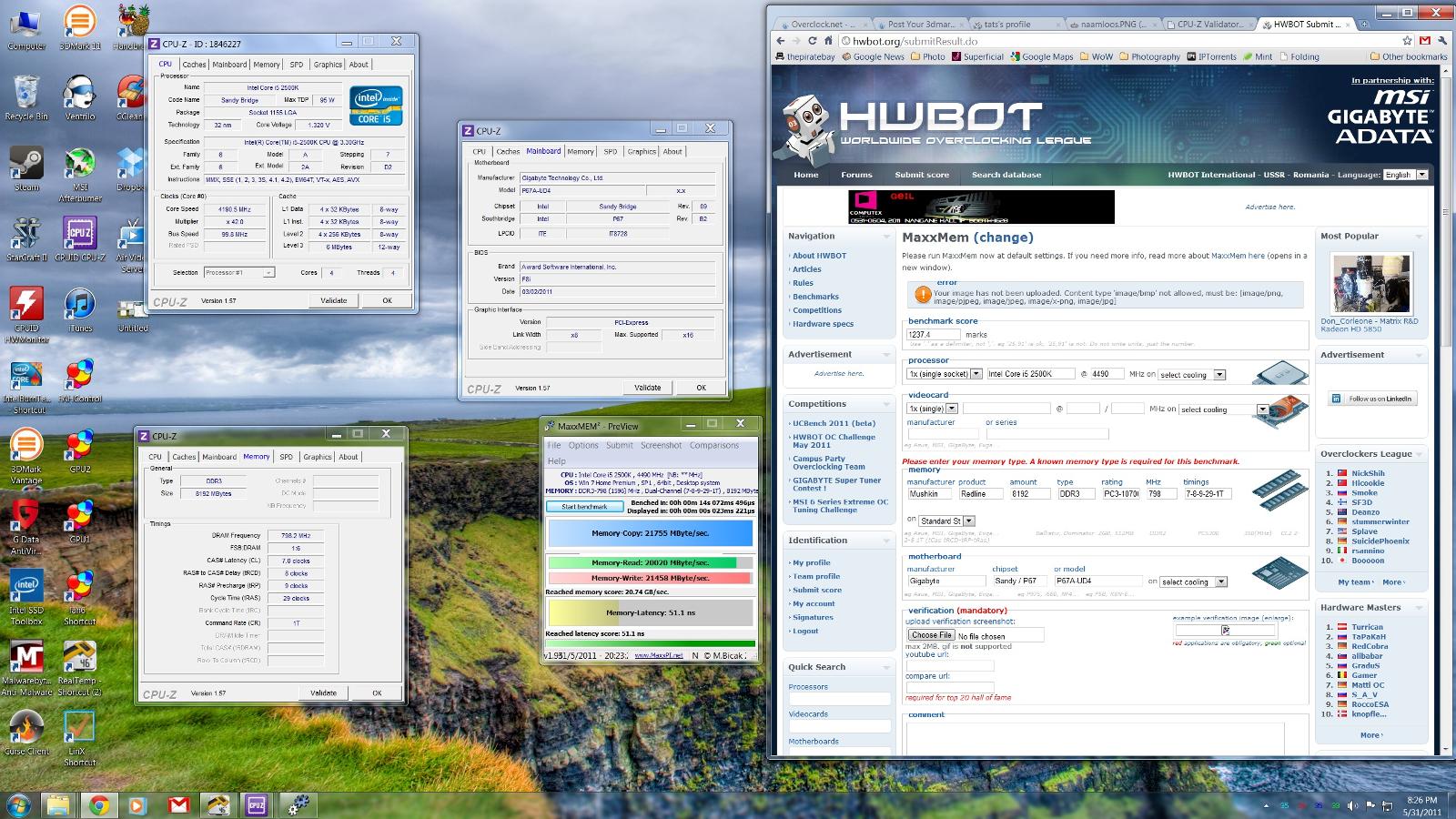Bookmark page with the star icon
The width and height of the screenshot is (1456, 819).
coord(1407,41)
